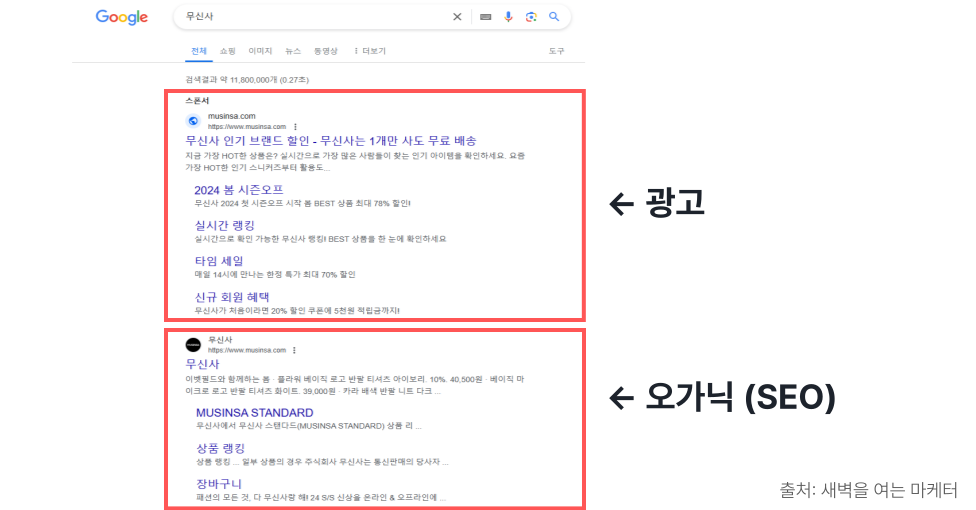The height and width of the screenshot is (510, 976).
Task: Click the sponsored https://www.musinsa.com URL text
Action: click(247, 126)
